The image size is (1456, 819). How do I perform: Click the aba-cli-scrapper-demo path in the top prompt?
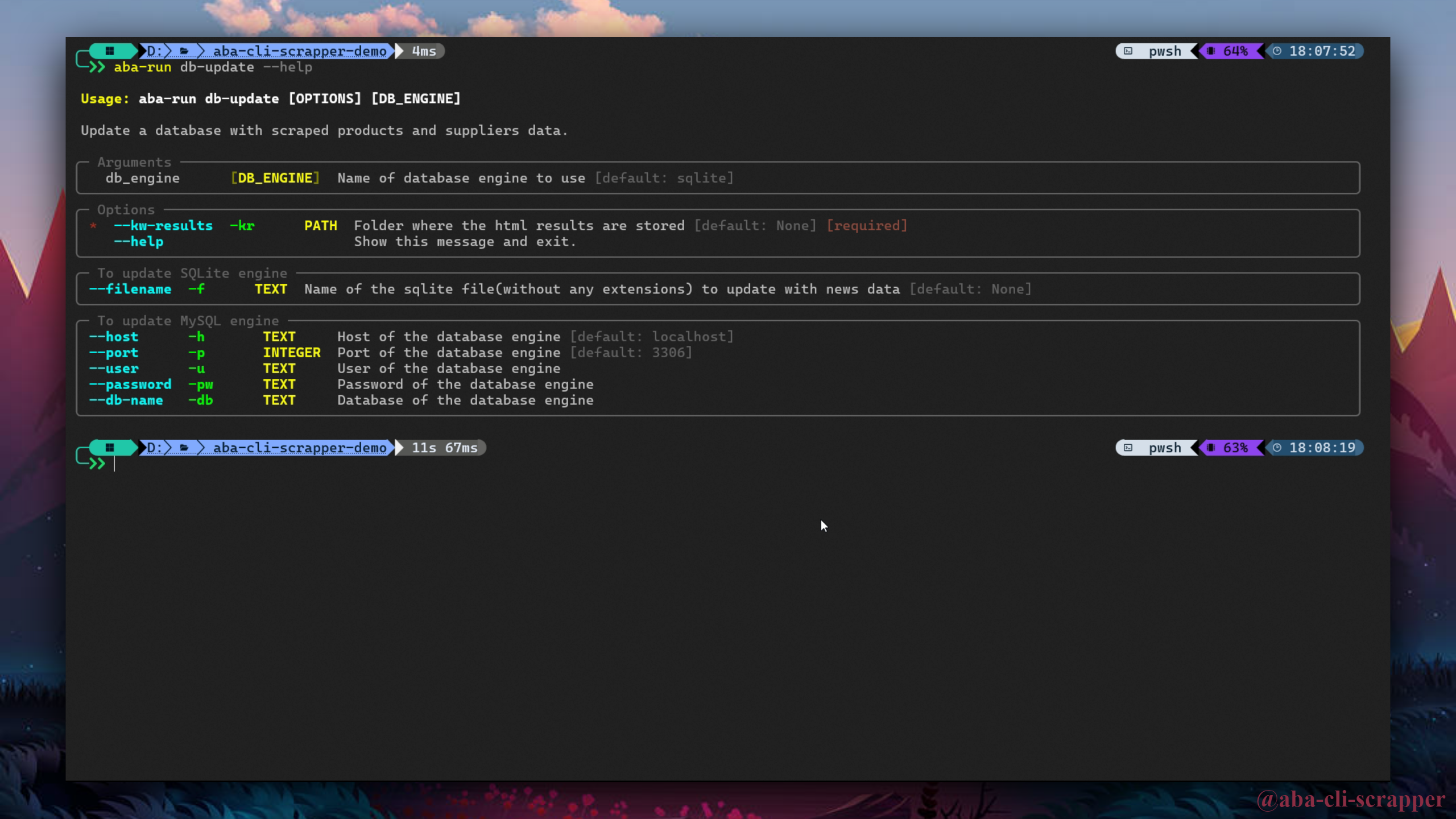point(300,51)
